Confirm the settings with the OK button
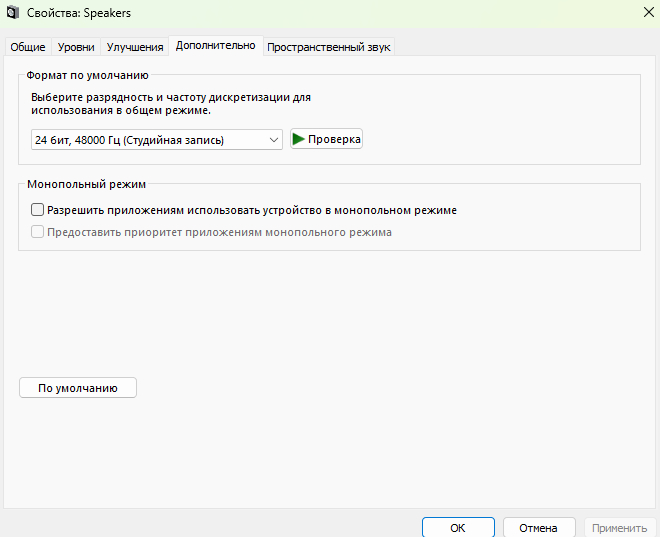Screen dimensions: 660x537 (x=458, y=527)
